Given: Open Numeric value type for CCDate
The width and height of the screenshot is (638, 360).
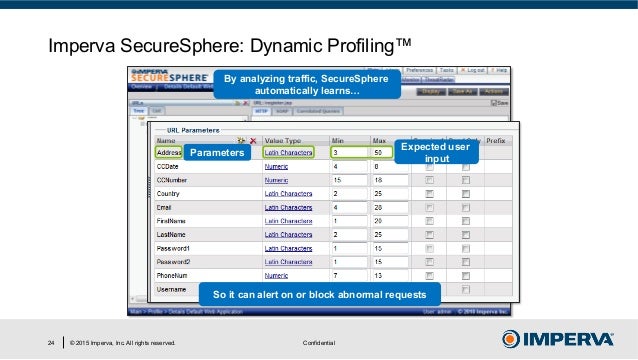Looking at the screenshot, I should 276,166.
